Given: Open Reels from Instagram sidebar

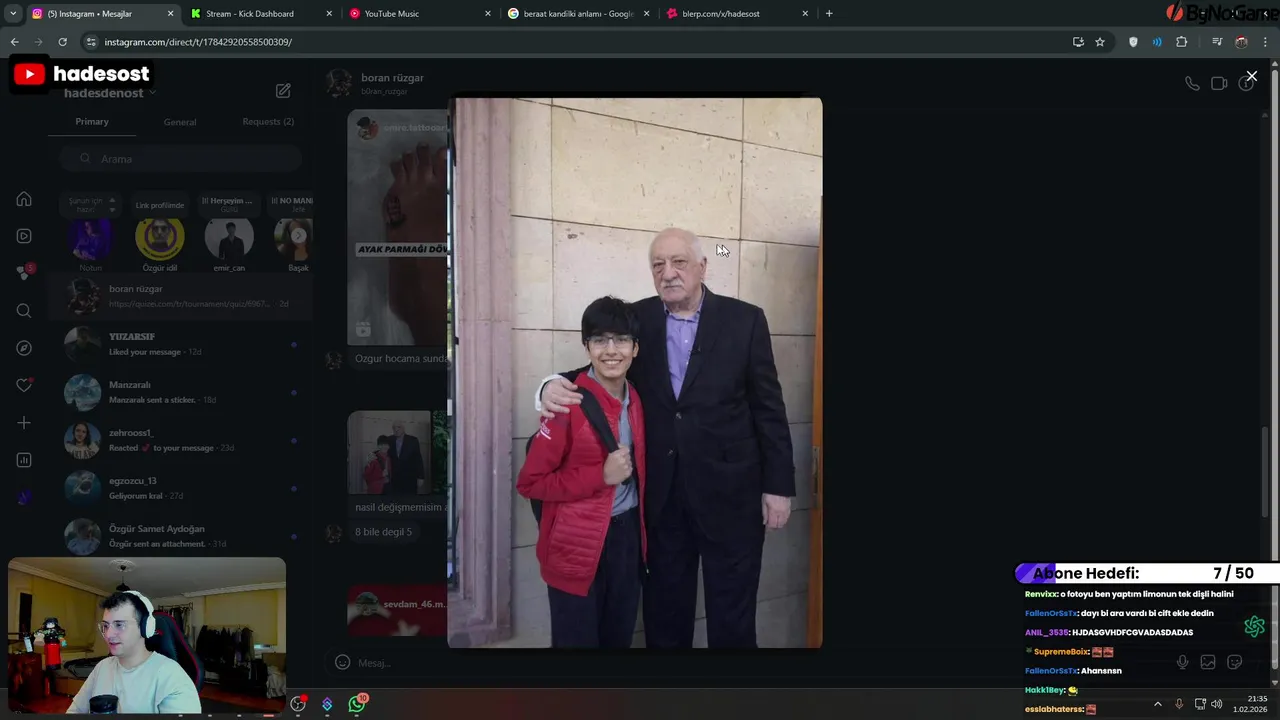Looking at the screenshot, I should click(24, 236).
